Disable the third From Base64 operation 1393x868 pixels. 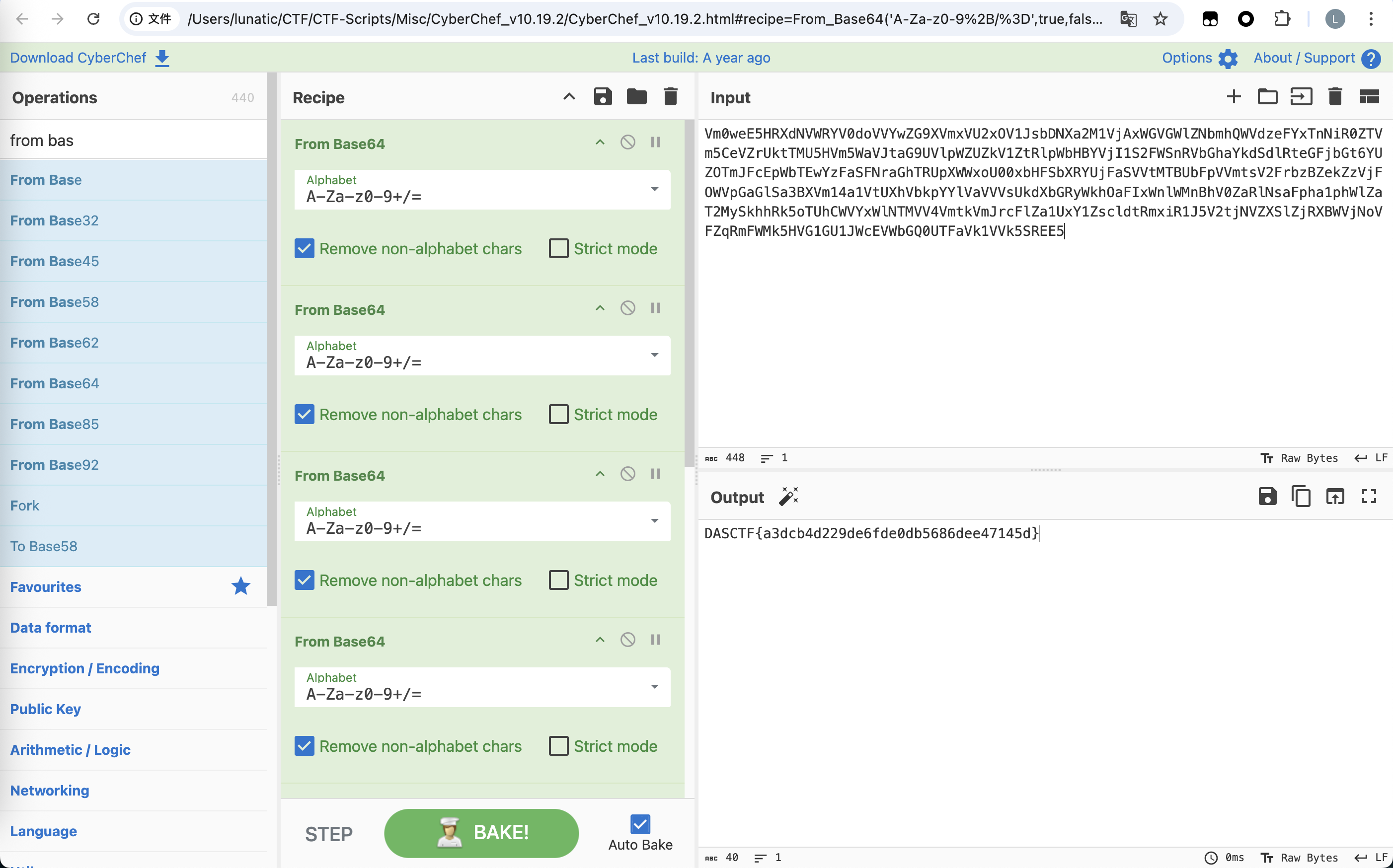point(627,474)
